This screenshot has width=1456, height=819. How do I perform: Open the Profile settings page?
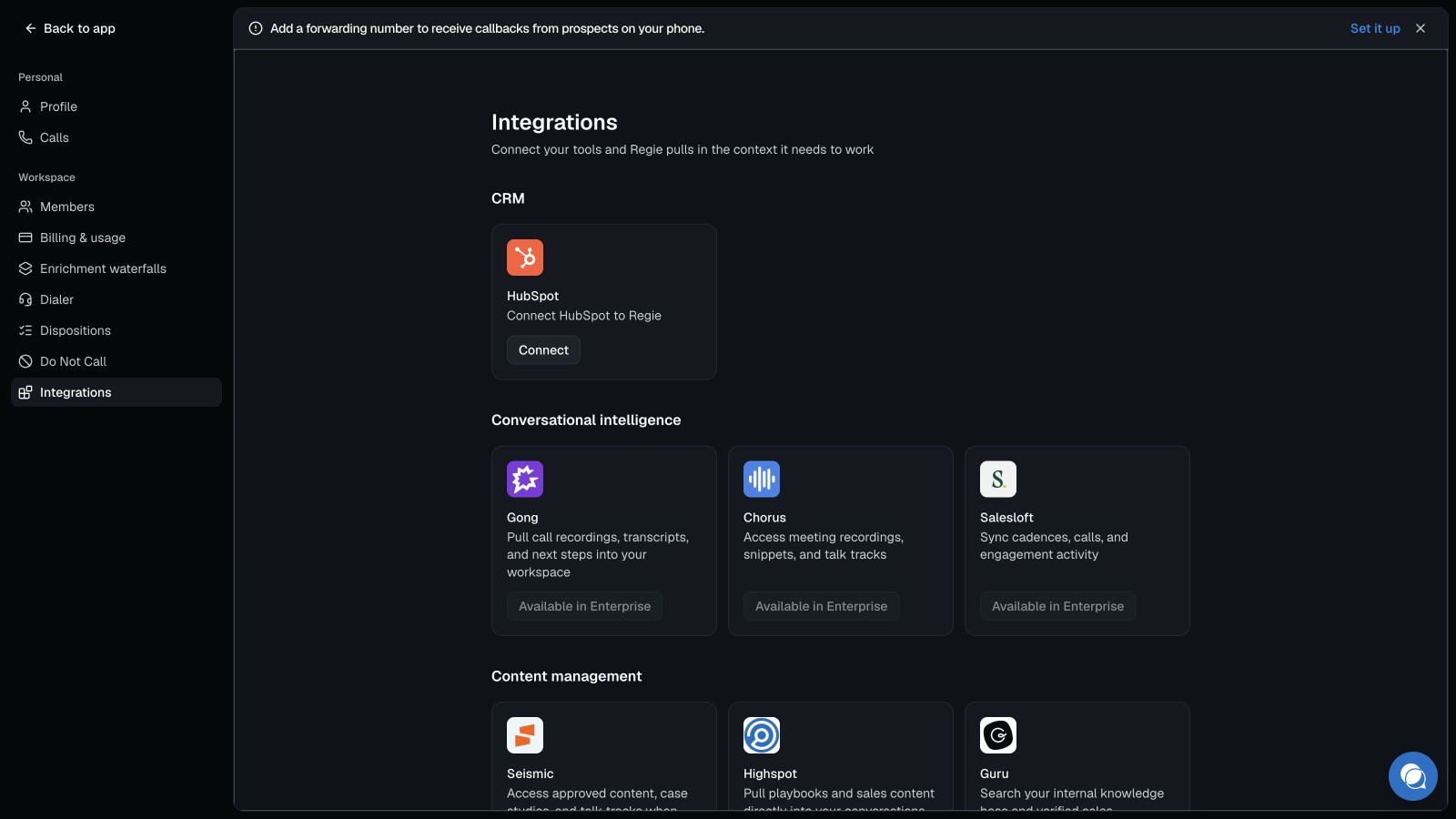(116, 106)
